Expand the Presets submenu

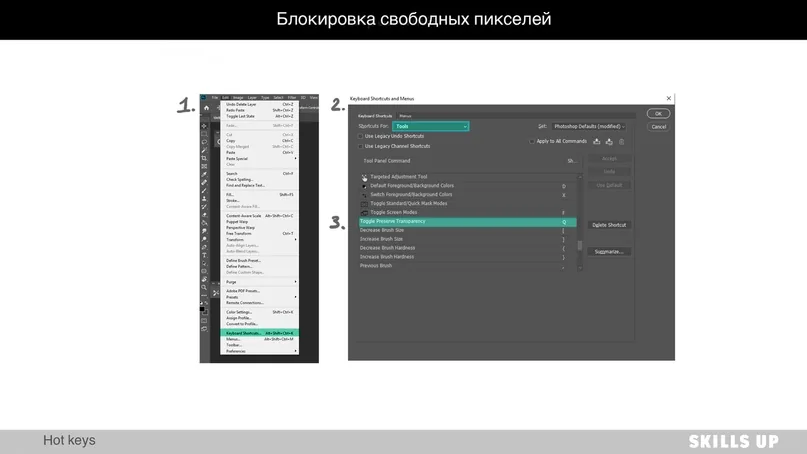[x=259, y=297]
